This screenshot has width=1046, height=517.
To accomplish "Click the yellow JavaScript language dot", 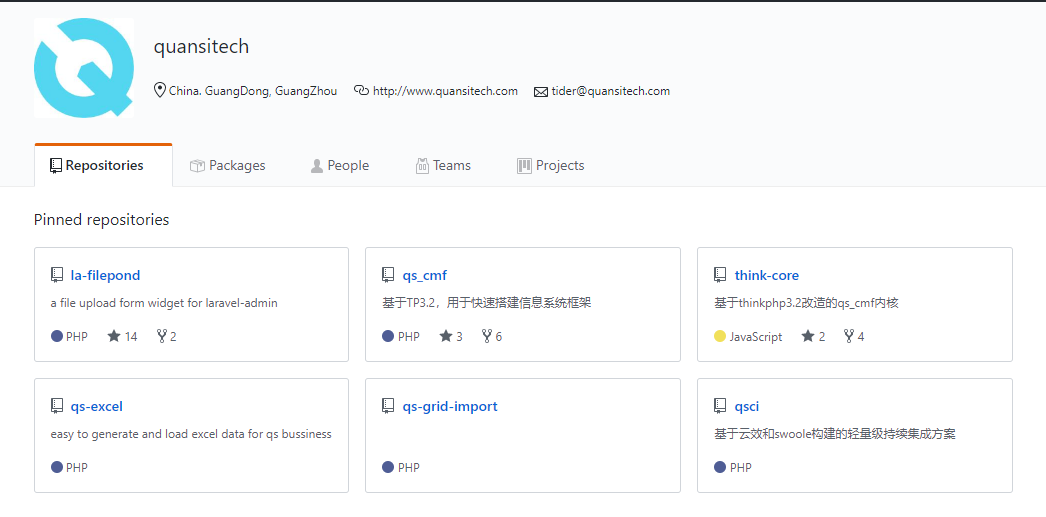I will click(x=720, y=337).
